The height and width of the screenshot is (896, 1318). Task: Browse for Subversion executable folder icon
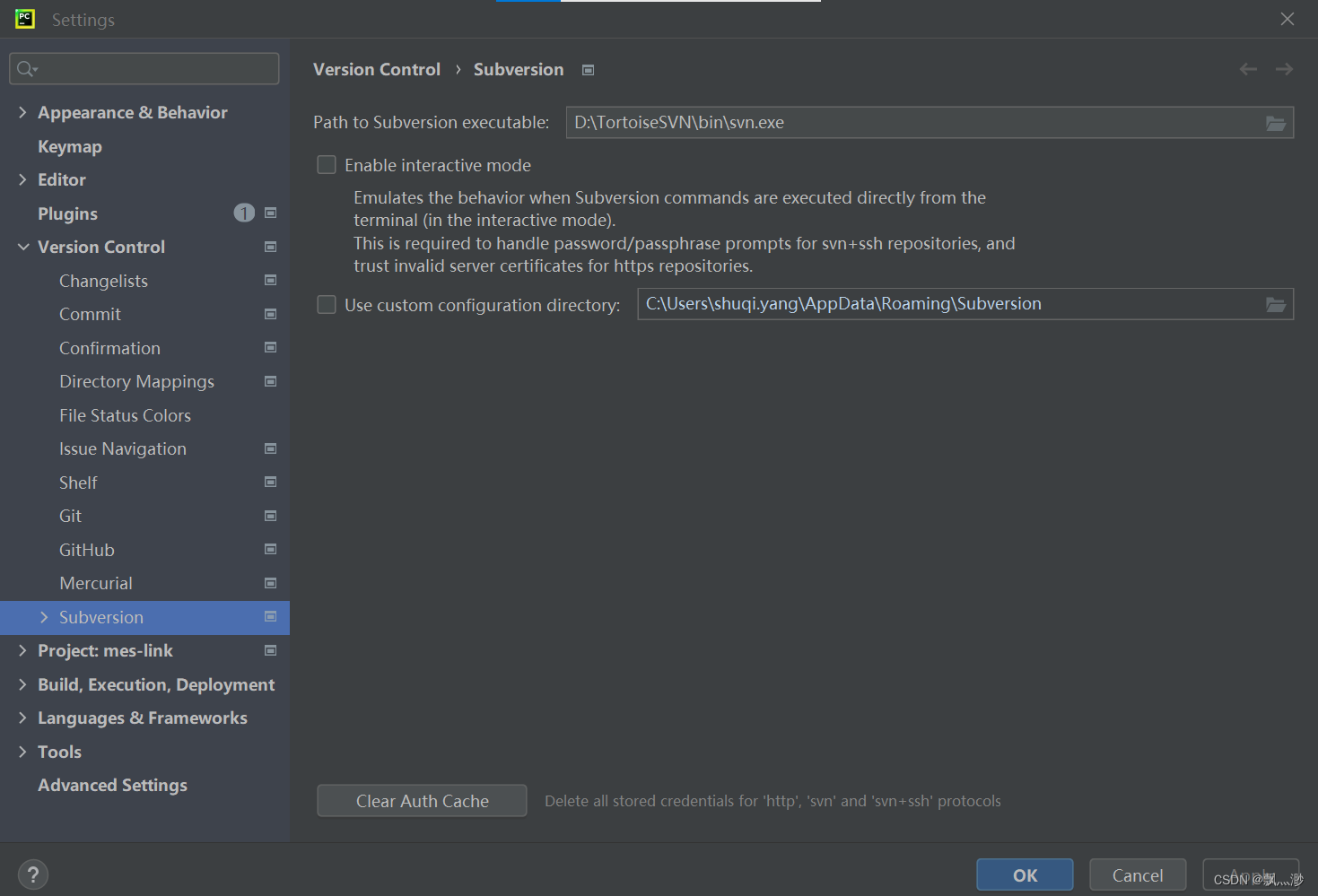click(1276, 123)
